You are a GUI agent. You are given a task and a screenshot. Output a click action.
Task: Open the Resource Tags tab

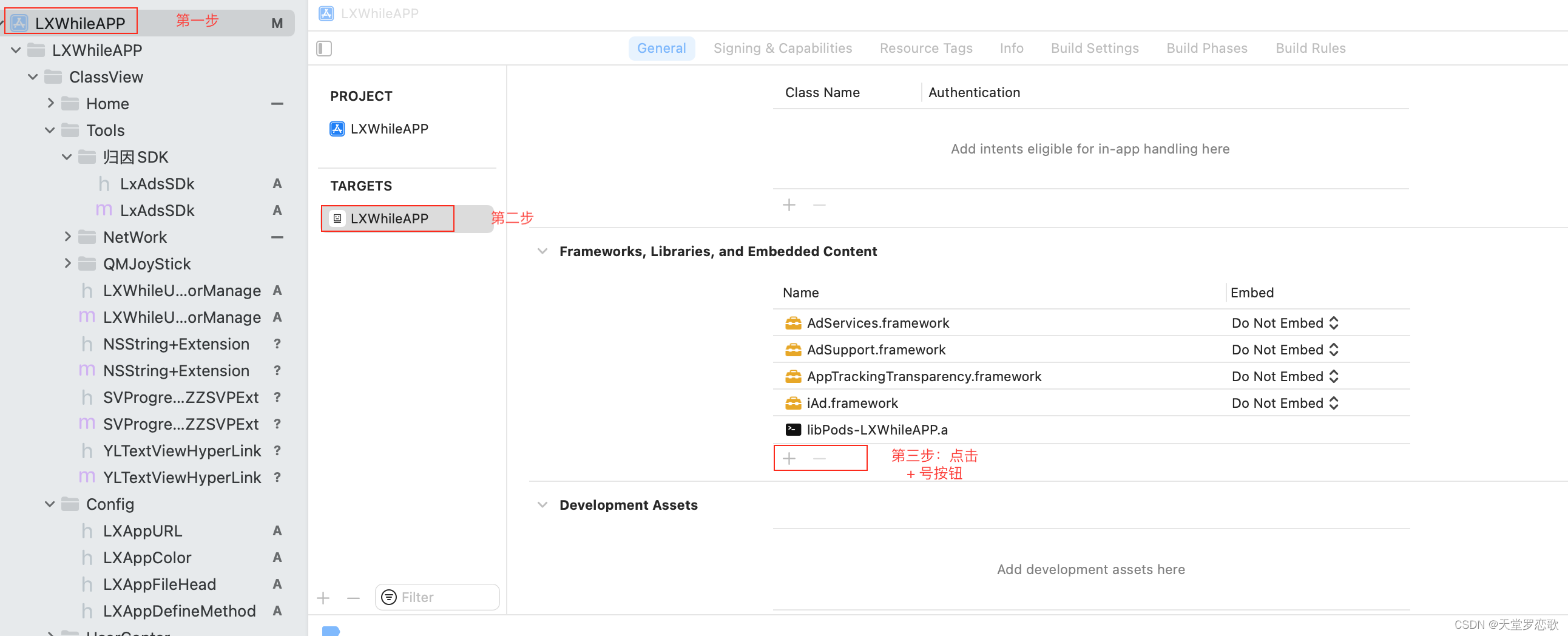point(925,48)
